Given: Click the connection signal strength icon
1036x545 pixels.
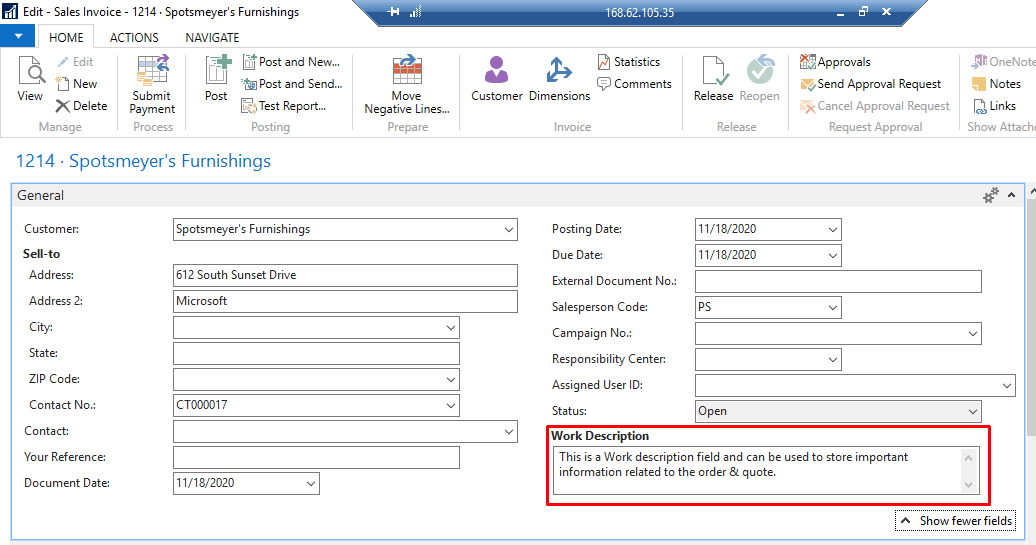Looking at the screenshot, I should pos(416,12).
